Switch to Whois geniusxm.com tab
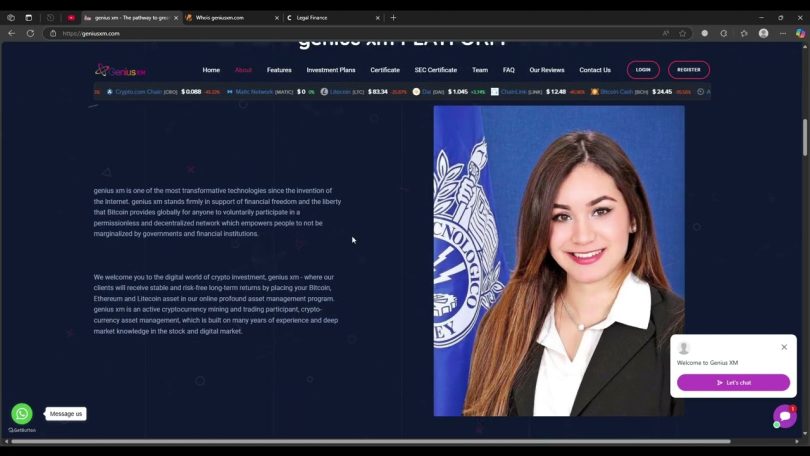 point(231,18)
